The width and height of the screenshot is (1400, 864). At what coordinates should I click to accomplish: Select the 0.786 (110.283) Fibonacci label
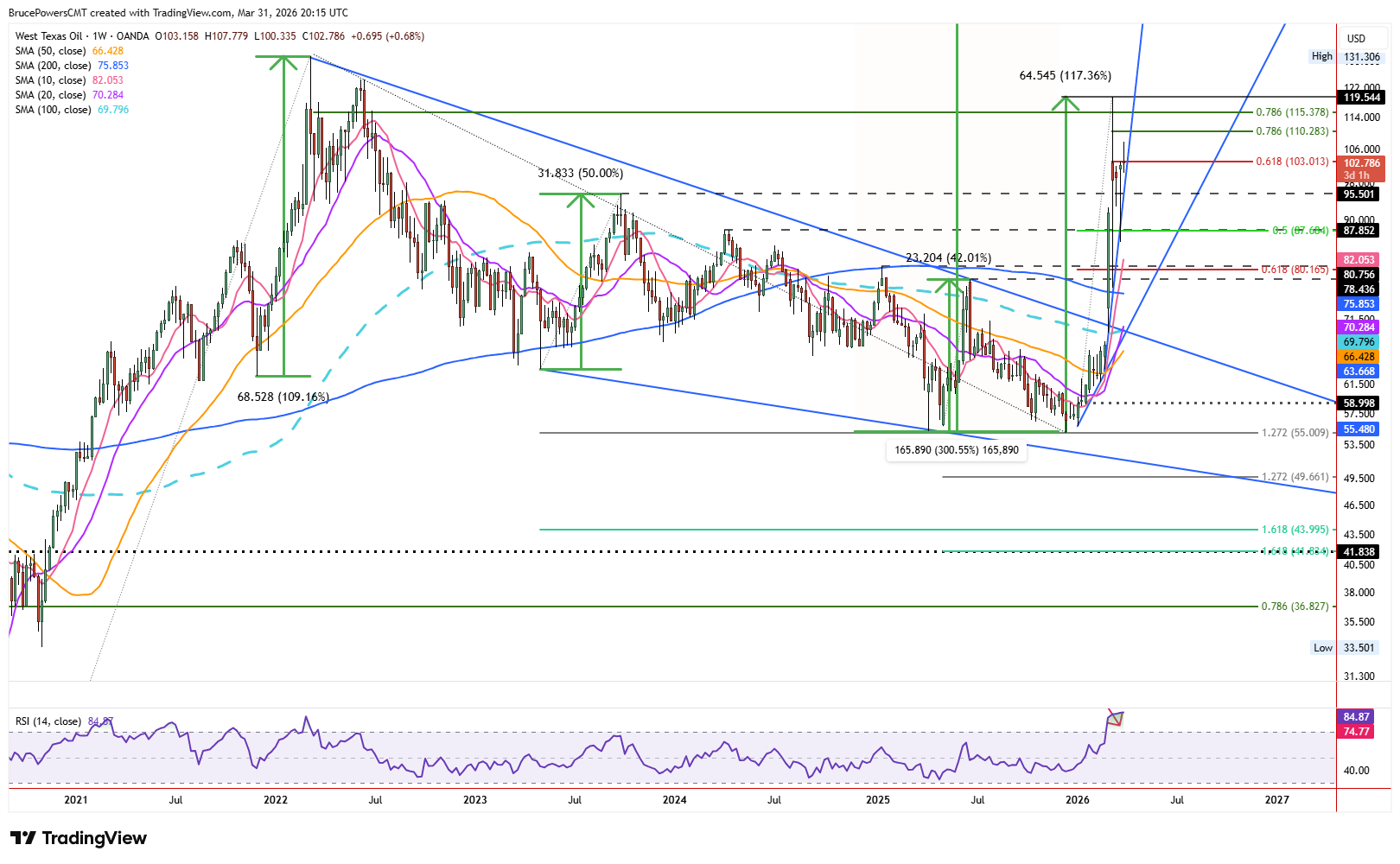pos(1292,131)
